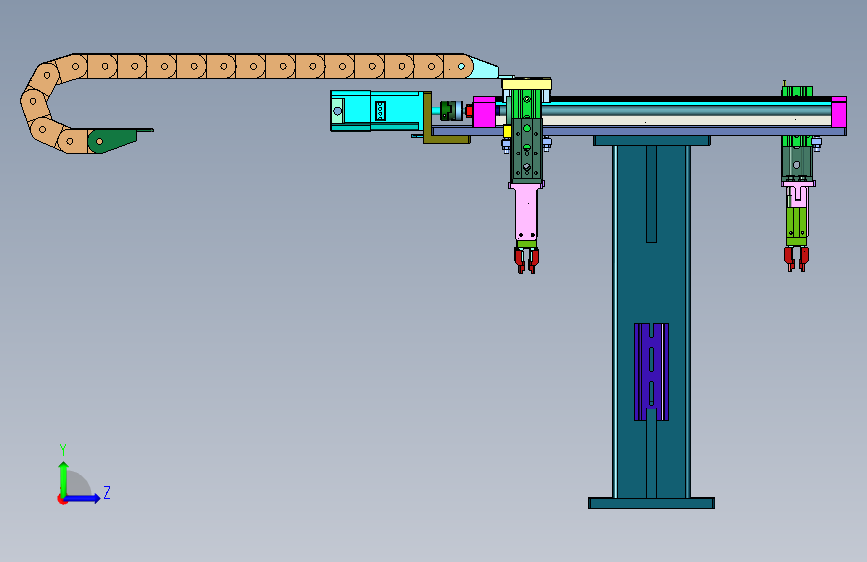The height and width of the screenshot is (562, 867).
Task: Select the cyan servo motor body
Action: [x=379, y=111]
